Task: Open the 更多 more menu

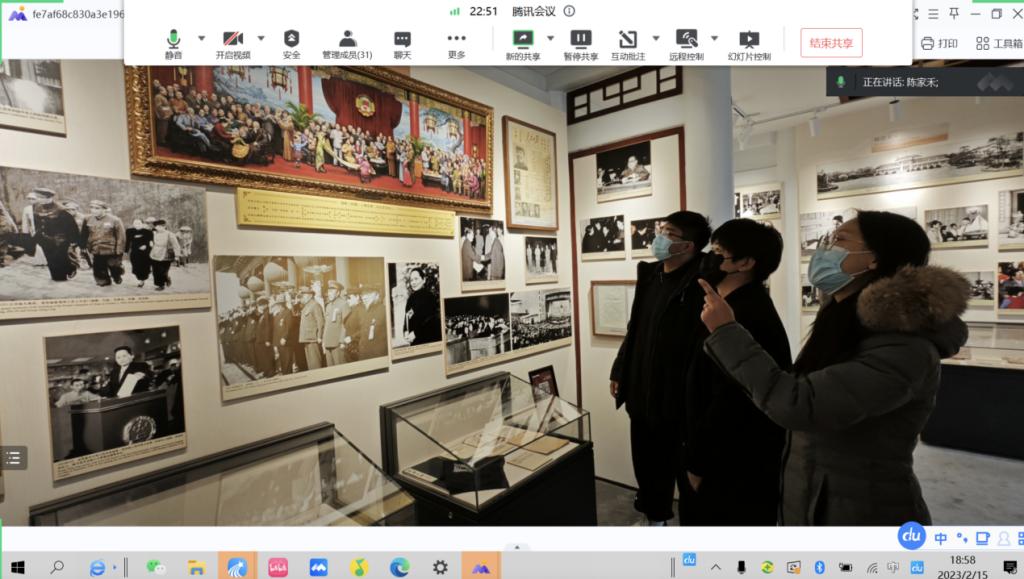Action: 457,41
